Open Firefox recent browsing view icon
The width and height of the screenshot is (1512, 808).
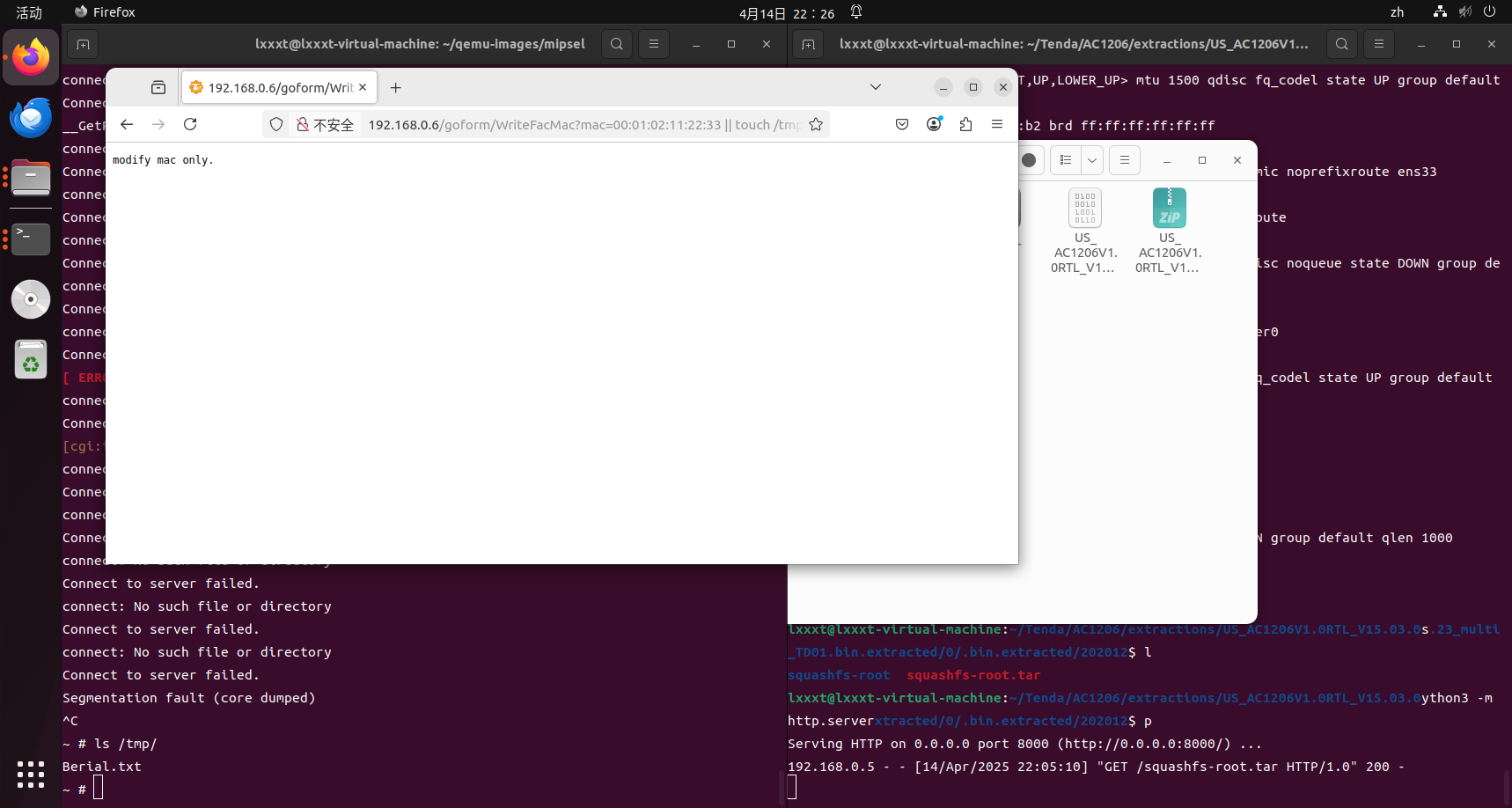[x=158, y=87]
